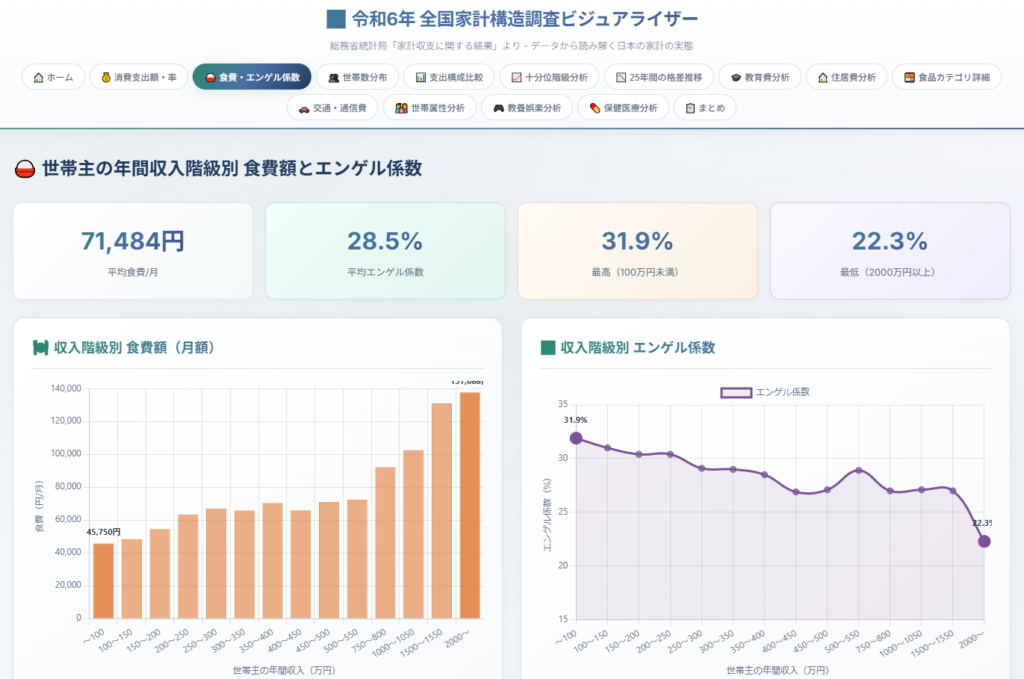Click the 31.9% data point on line chart
The image size is (1024, 679).
[576, 438]
